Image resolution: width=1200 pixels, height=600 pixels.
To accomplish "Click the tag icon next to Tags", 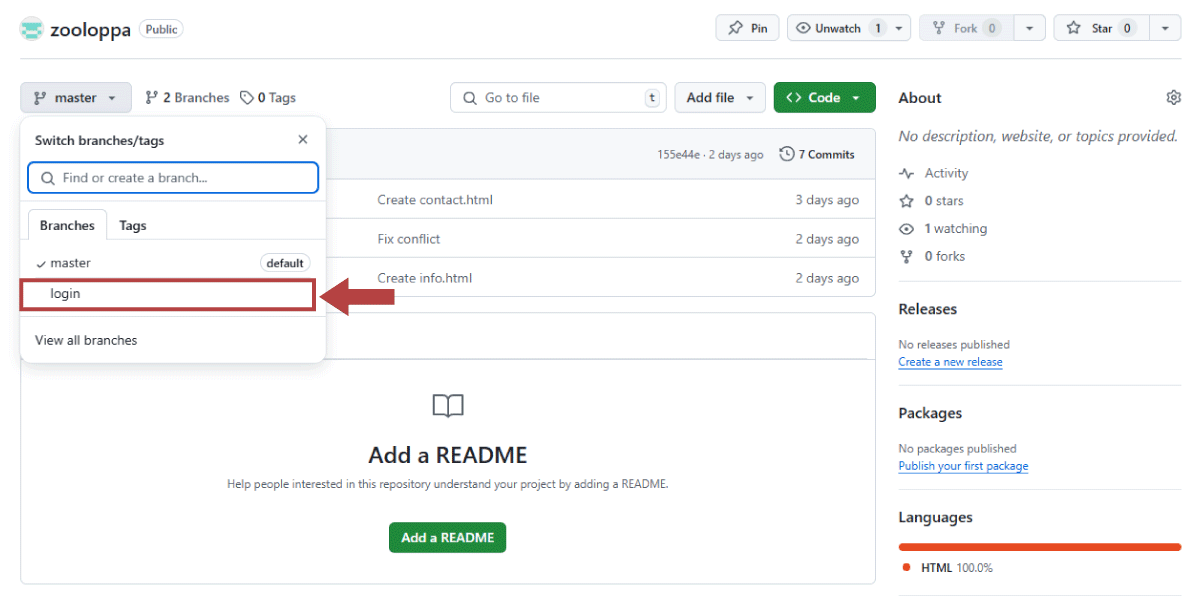I will (247, 98).
